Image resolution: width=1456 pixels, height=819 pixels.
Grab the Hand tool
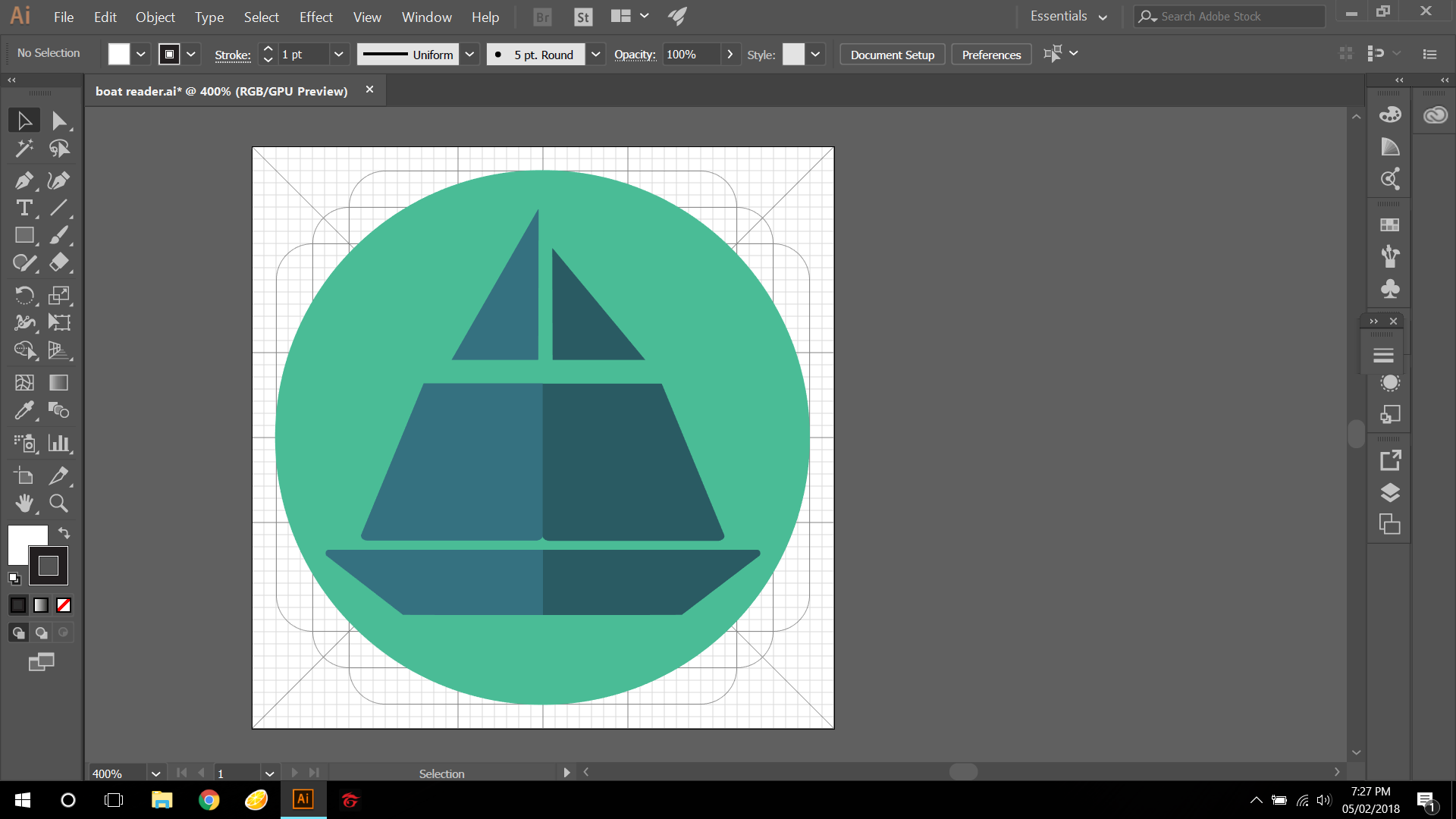pyautogui.click(x=24, y=503)
